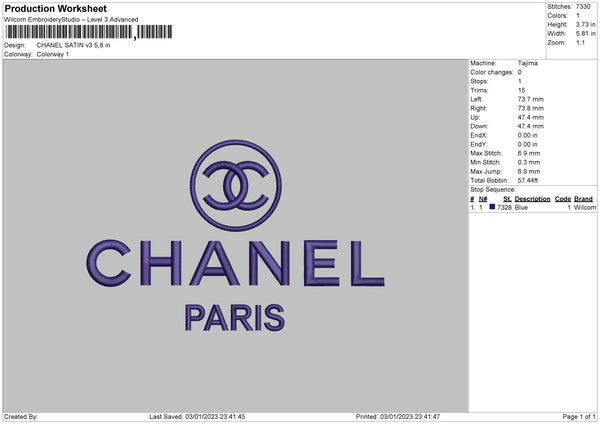Screen dimensions: 600x424
Task: Click the "Page 1 of 1" footer text
Action: pos(579,417)
